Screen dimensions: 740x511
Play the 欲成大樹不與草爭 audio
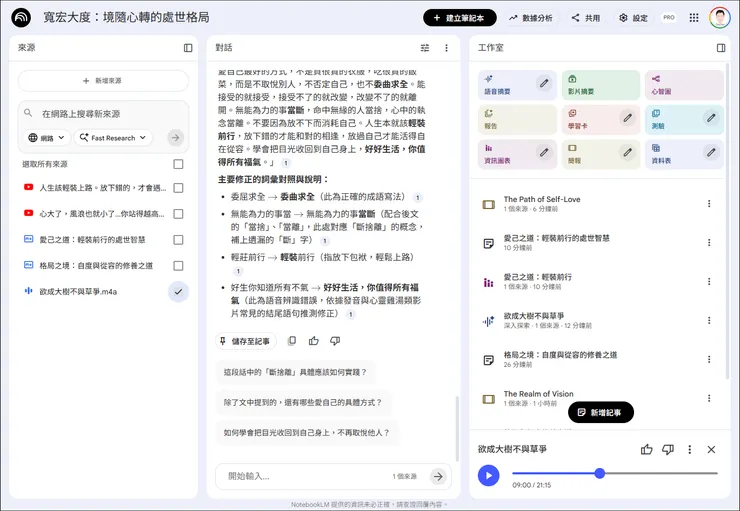488,476
